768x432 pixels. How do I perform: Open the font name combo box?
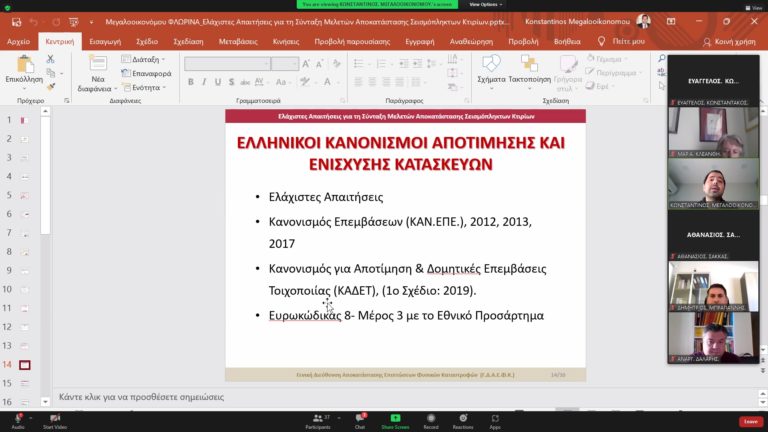click(227, 64)
